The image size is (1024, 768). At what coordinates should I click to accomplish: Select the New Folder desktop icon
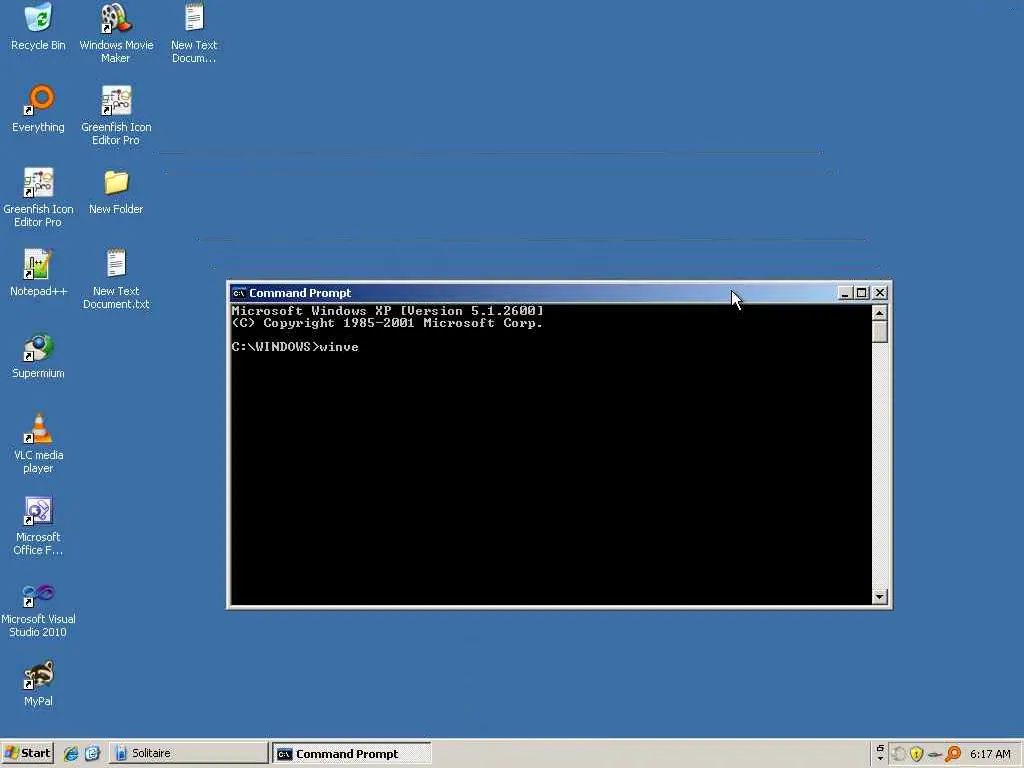(x=116, y=192)
